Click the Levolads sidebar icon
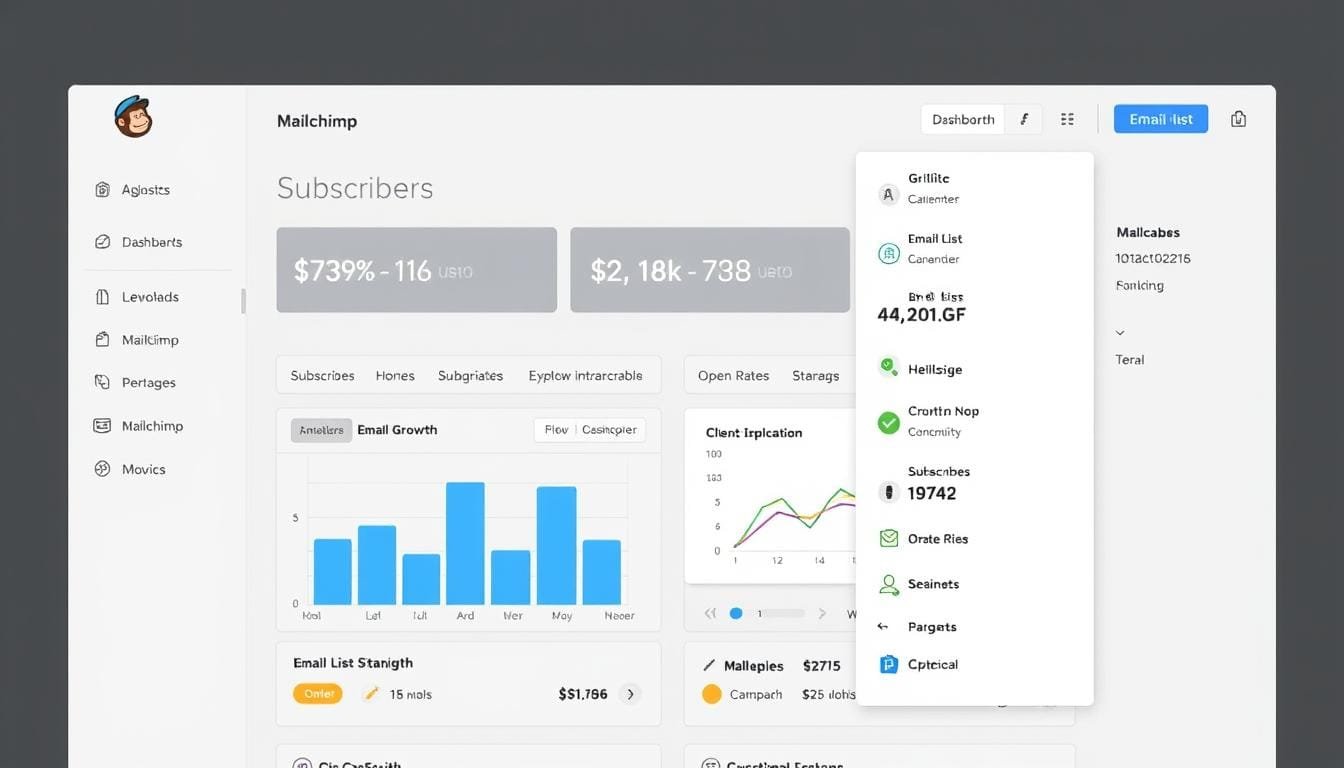The height and width of the screenshot is (768, 1344). pos(102,297)
